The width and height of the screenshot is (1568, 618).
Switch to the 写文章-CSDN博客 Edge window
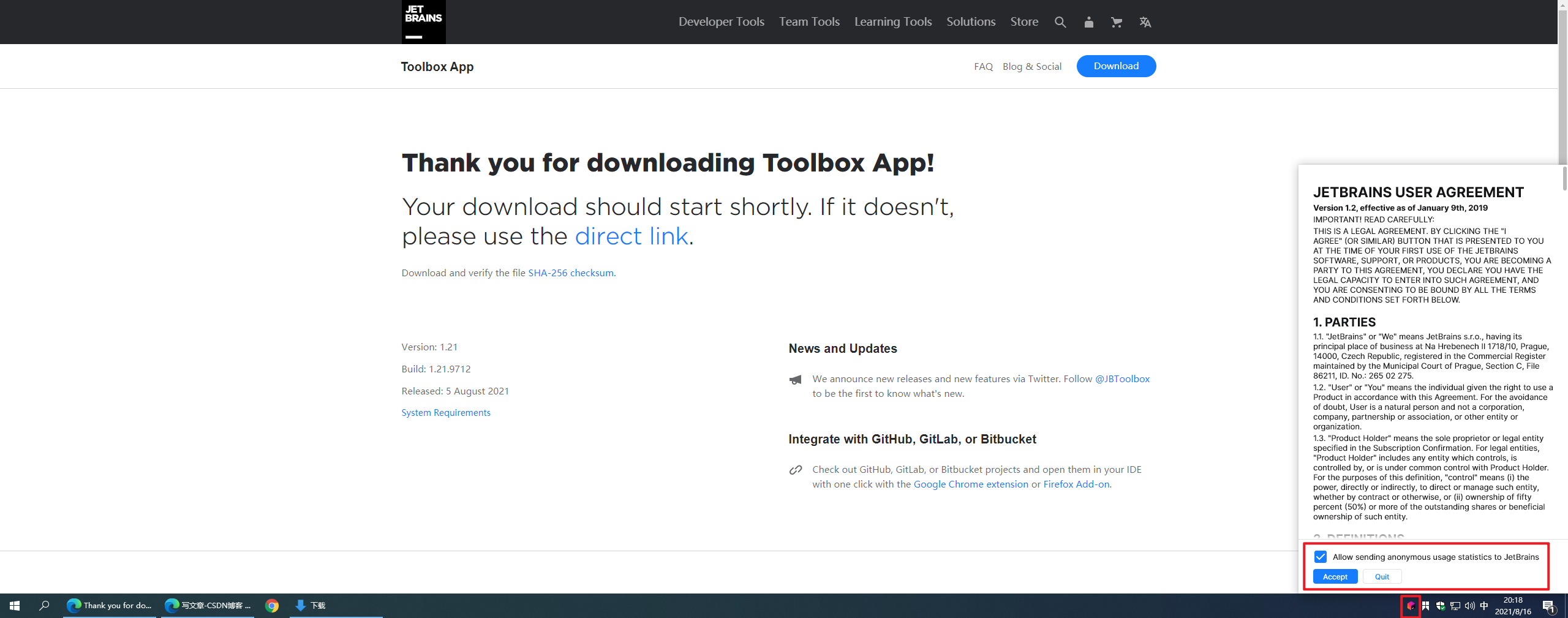[x=208, y=606]
